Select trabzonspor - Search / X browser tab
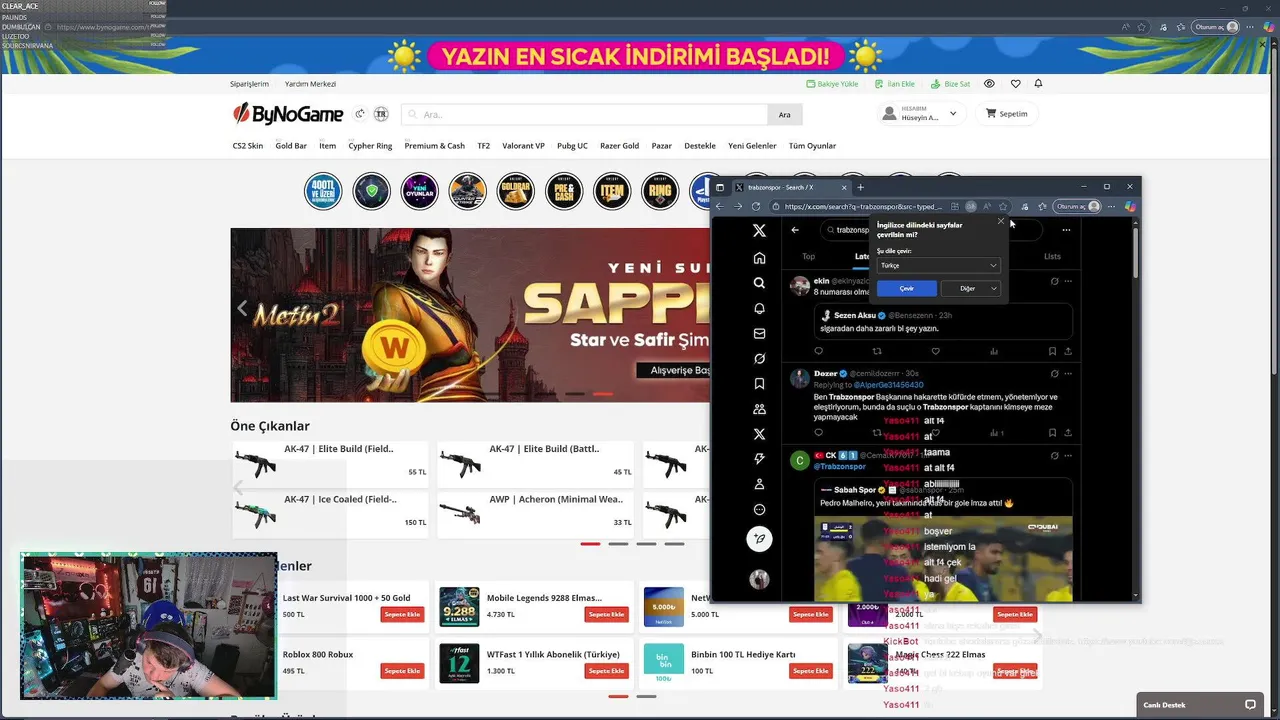 pos(792,187)
